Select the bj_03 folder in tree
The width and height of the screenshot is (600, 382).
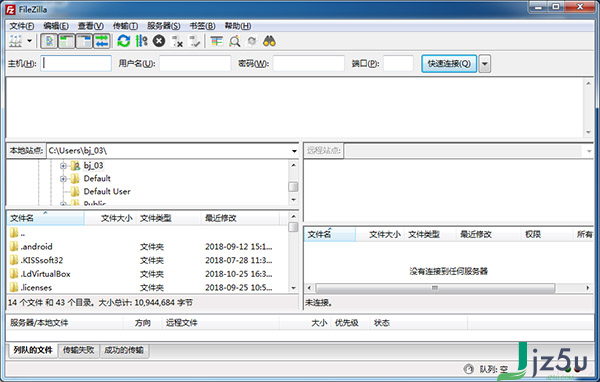point(93,166)
